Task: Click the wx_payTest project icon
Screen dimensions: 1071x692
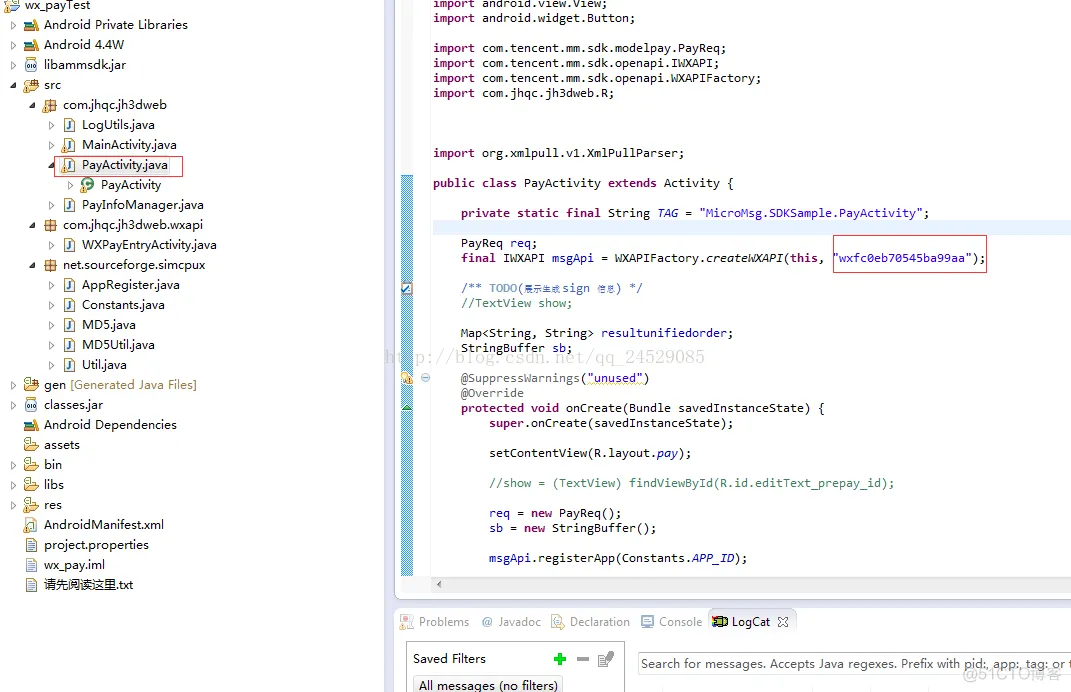Action: click(11, 5)
